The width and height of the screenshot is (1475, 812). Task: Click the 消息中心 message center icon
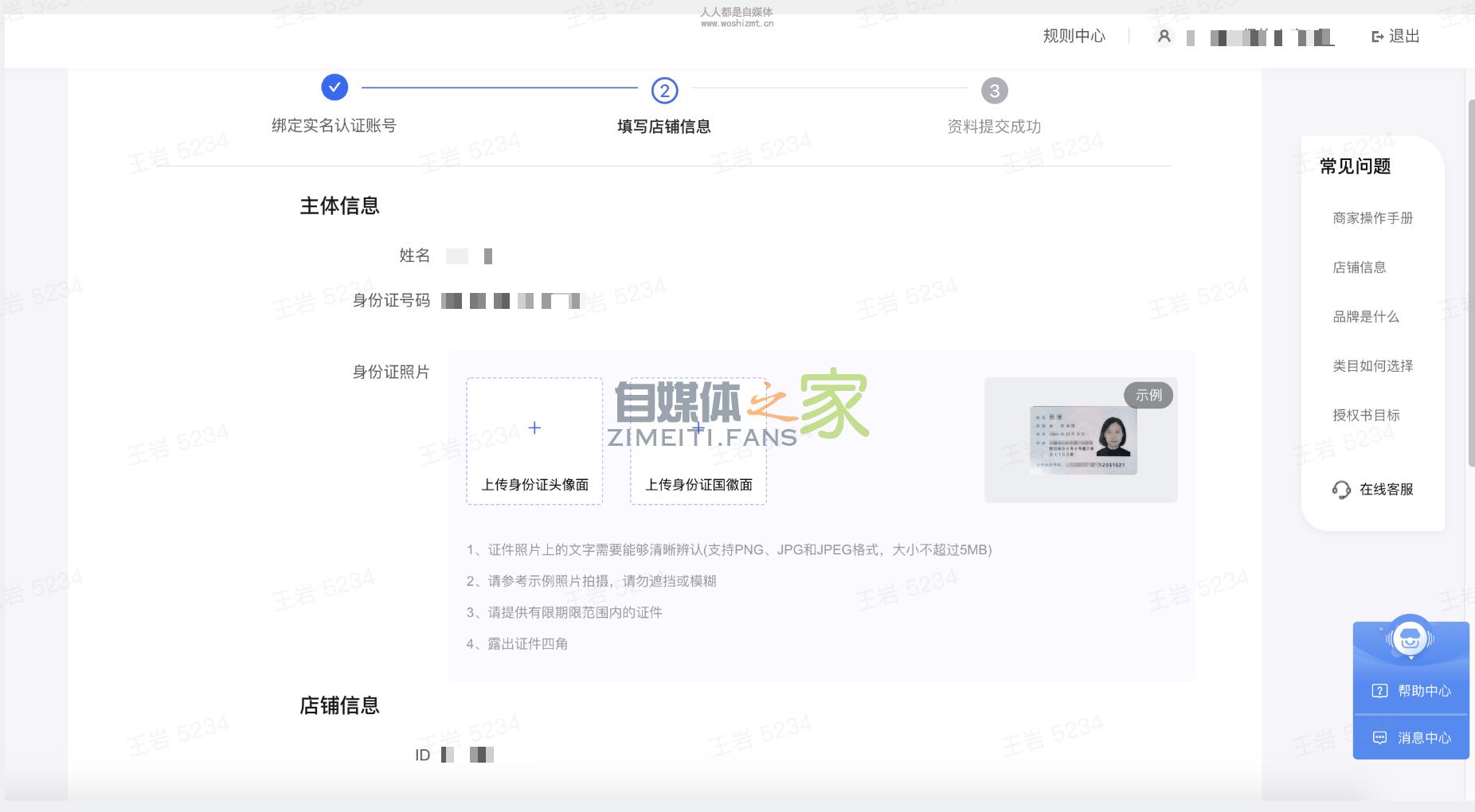pos(1380,738)
